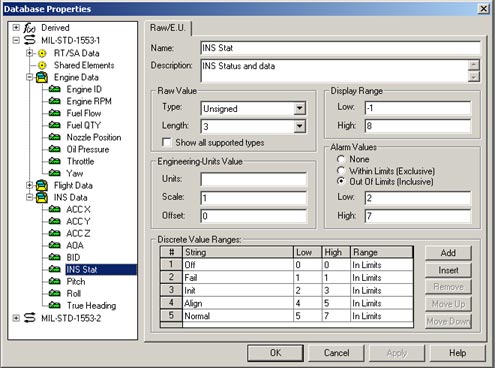
Task: Select the 'Init' discrete value string cell
Action: (x=238, y=290)
